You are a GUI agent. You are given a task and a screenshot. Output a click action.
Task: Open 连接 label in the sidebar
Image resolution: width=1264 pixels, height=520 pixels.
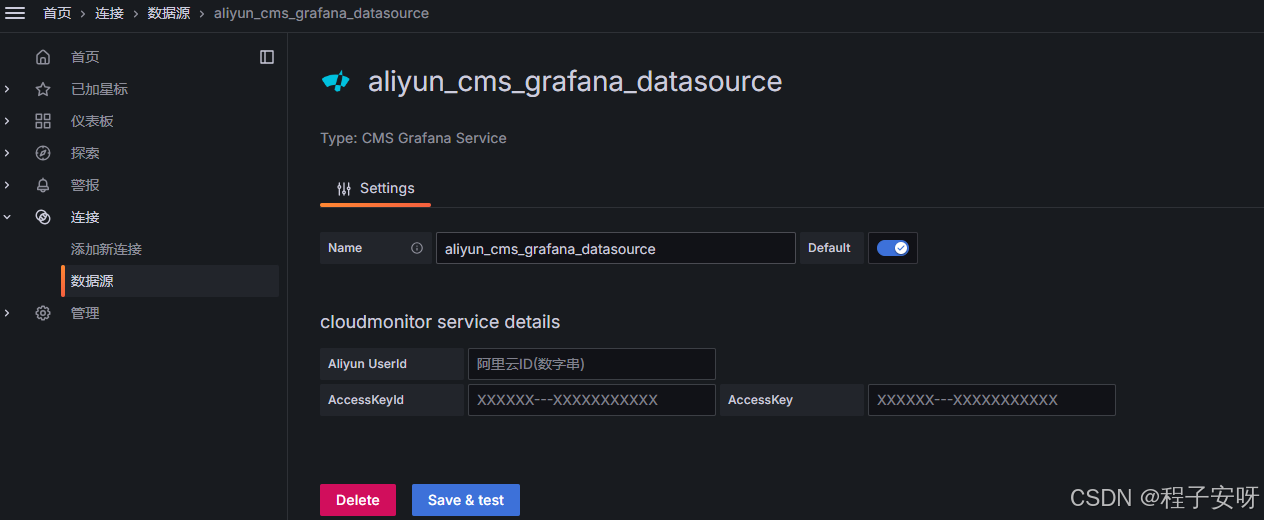point(85,217)
